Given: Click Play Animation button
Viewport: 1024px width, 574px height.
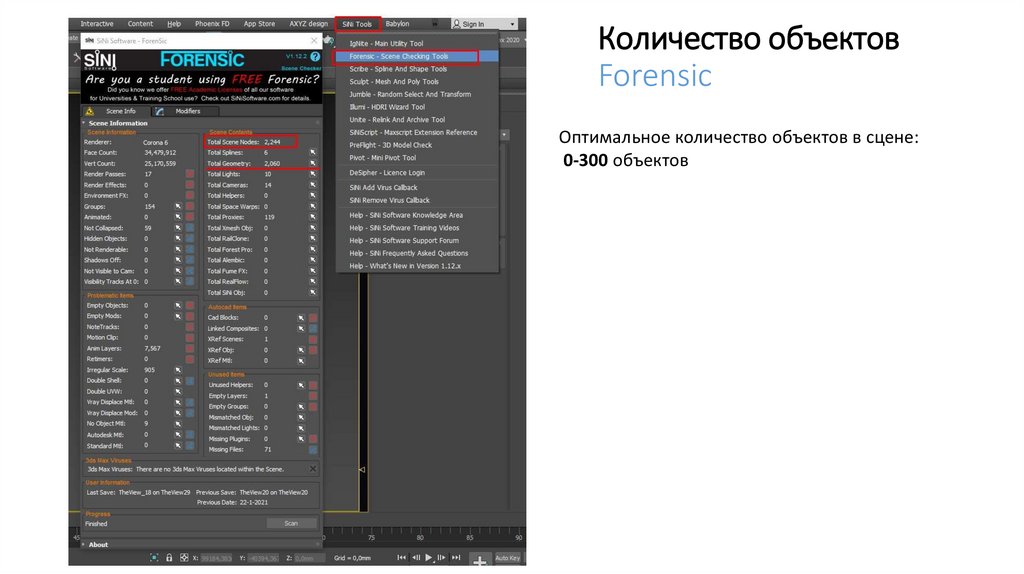Looking at the screenshot, I should point(428,558).
